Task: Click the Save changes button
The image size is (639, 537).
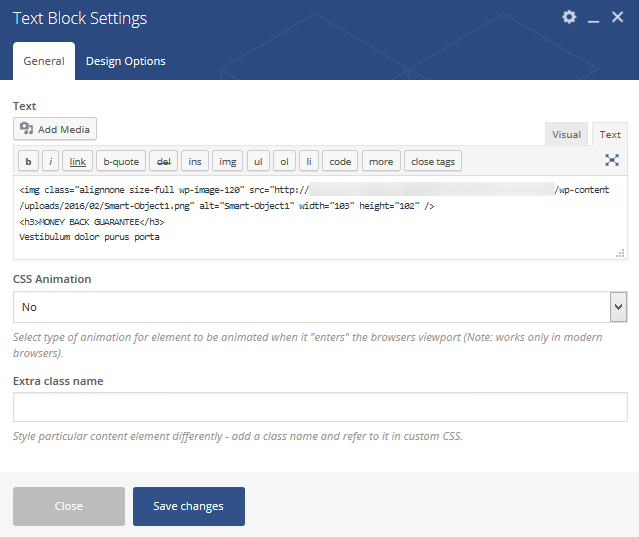Action: tap(189, 506)
